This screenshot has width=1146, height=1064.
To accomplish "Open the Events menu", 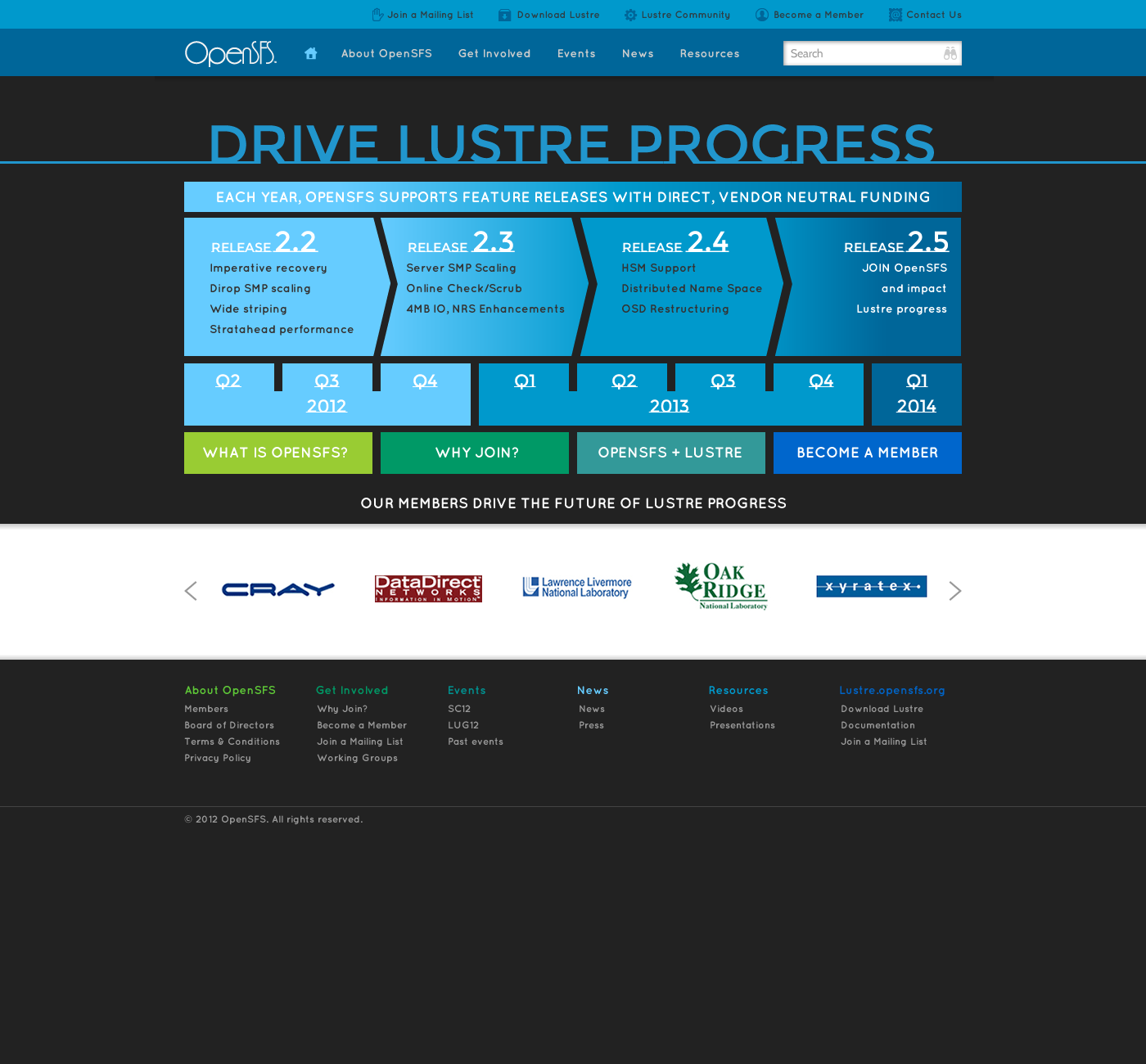I will (x=576, y=53).
